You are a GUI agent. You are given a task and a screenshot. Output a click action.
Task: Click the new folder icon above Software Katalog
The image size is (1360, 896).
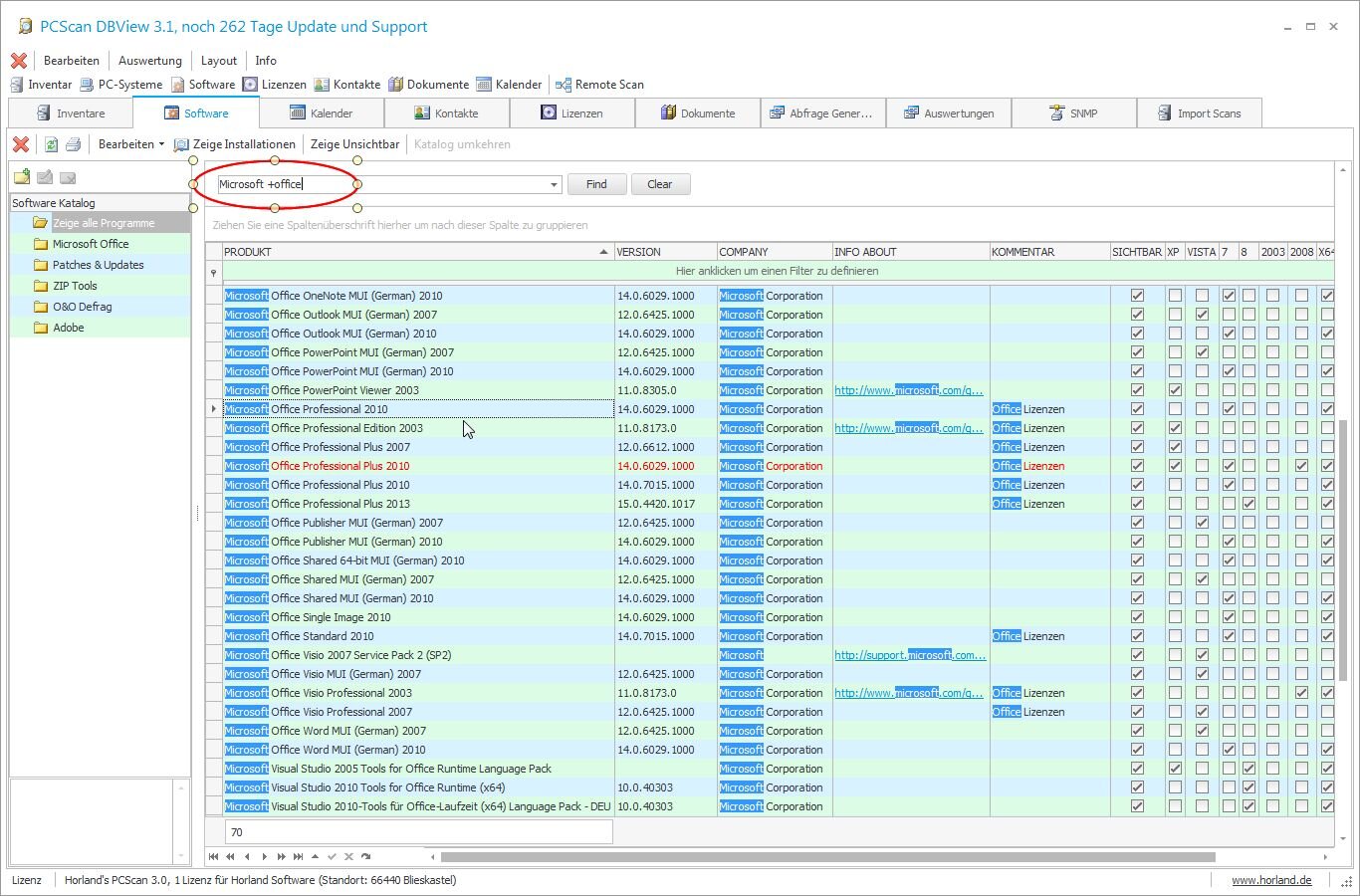22,177
